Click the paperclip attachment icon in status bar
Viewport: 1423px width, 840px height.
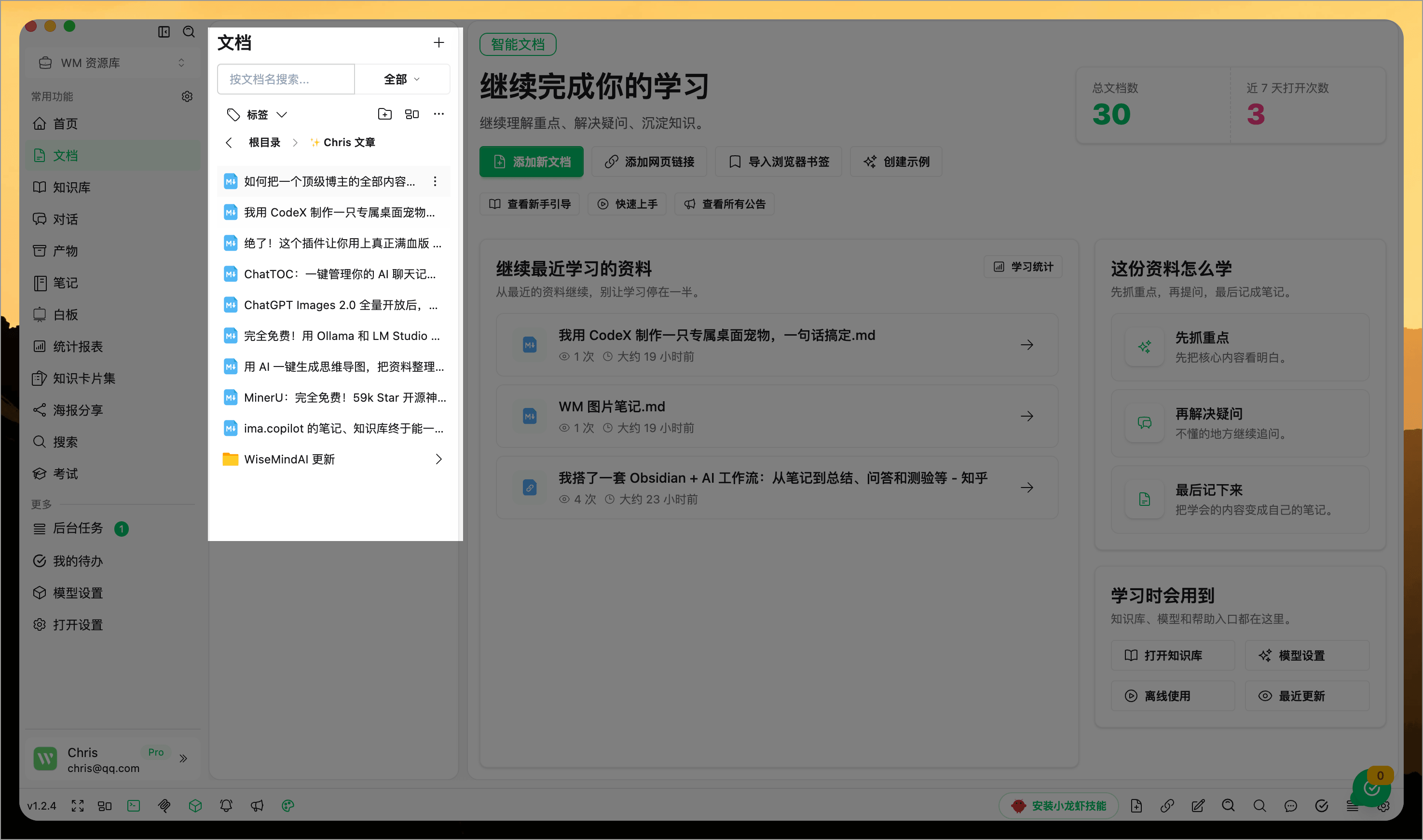pos(164,805)
